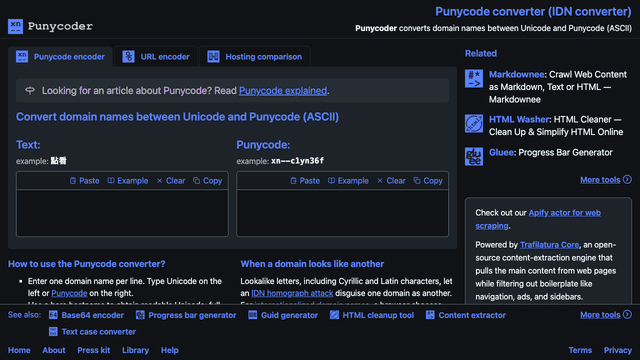Viewport: 640px width, 360px height.
Task: Click the Punycode converter (IDN converter) heading
Action: coord(533,11)
